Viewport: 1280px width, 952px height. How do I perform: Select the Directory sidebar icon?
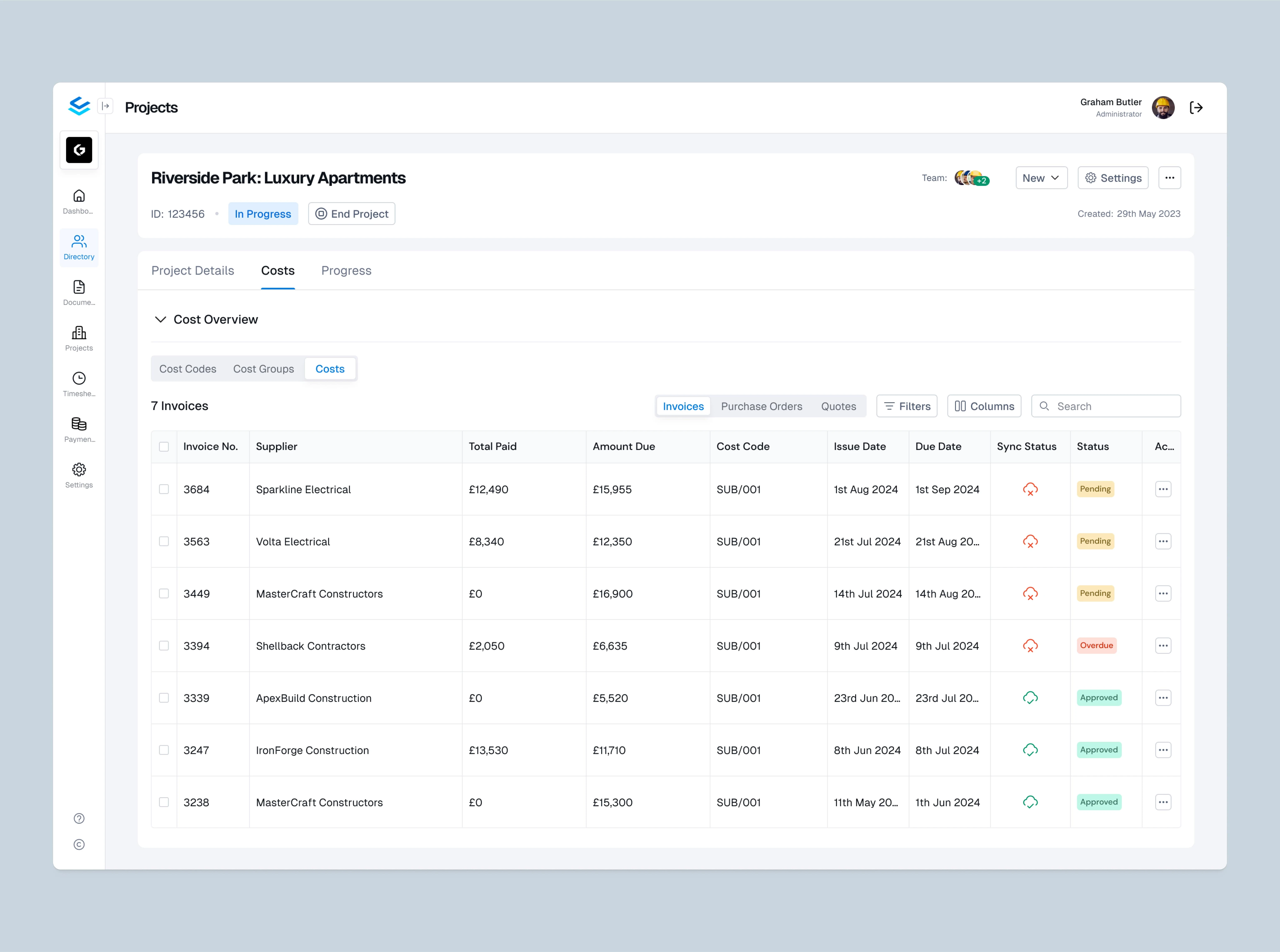click(x=79, y=247)
